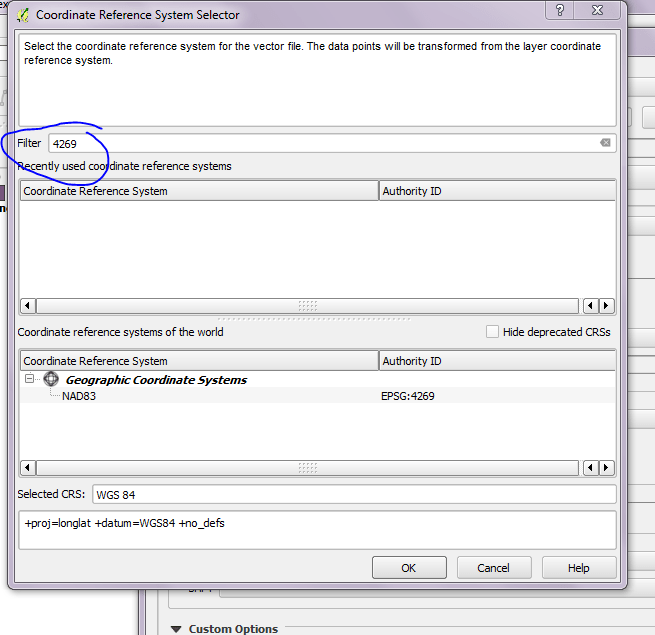Screen dimensions: 655x635
Task: Sort world list by Authority ID header
Action: point(496,361)
